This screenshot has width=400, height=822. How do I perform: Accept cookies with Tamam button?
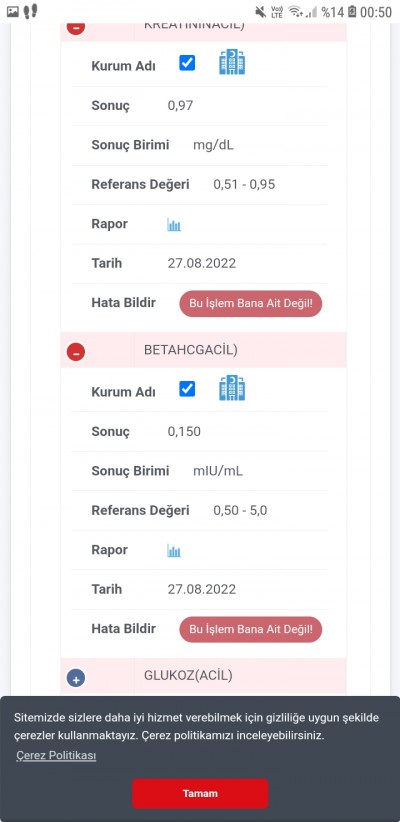(x=200, y=793)
